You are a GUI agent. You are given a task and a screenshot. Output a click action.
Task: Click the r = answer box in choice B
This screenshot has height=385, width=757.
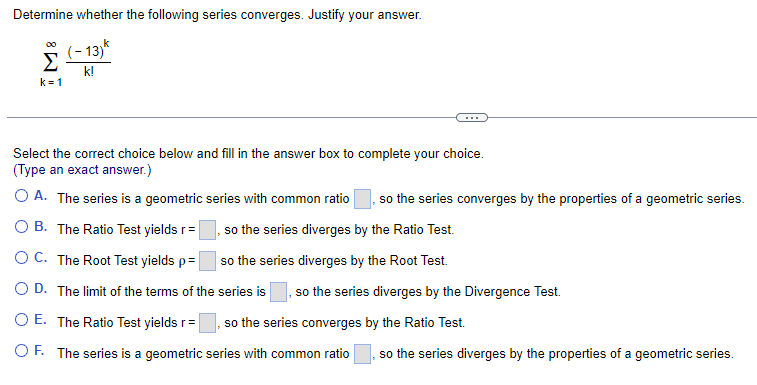(x=208, y=230)
